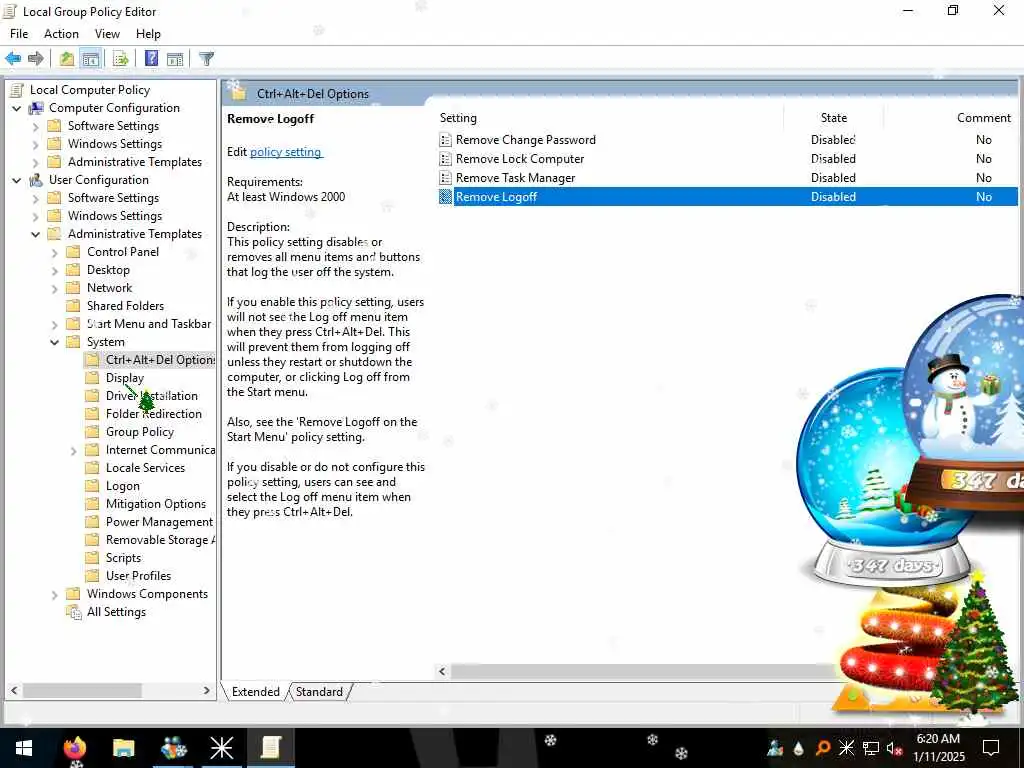Viewport: 1024px width, 768px height.
Task: Click the water drop tray icon
Action: point(799,748)
